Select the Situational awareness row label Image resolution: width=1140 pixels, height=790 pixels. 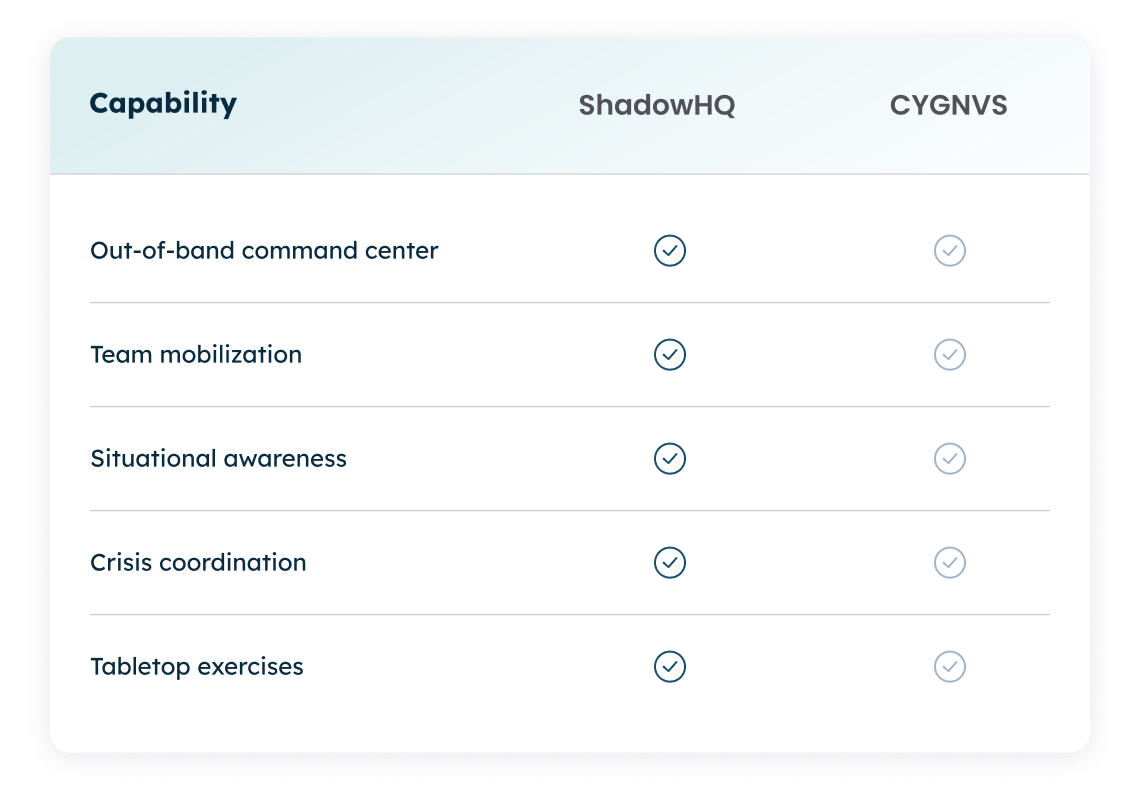(x=218, y=459)
